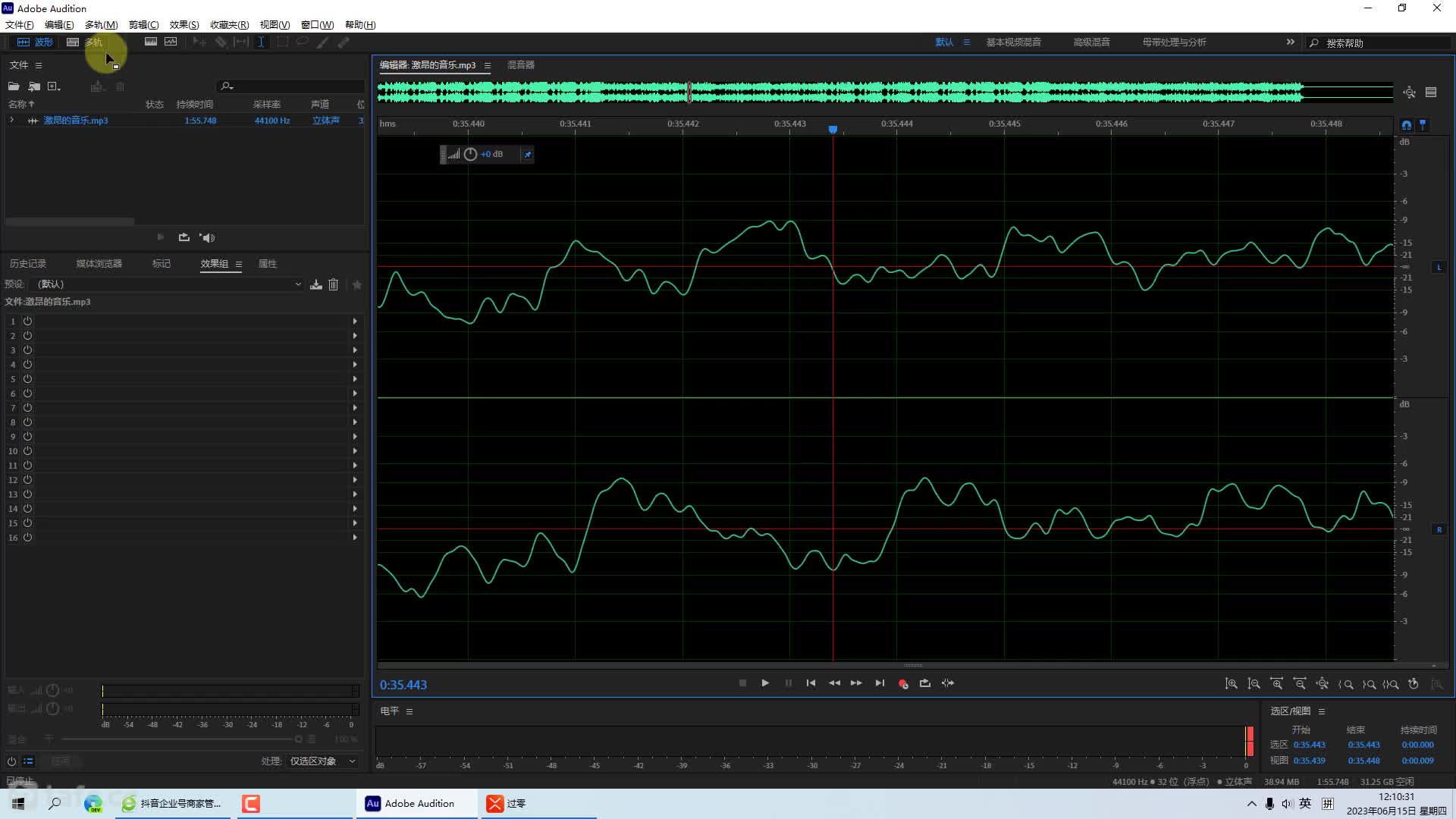Image resolution: width=1456 pixels, height=819 pixels.
Task: Zoom out time icon
Action: point(1299,684)
